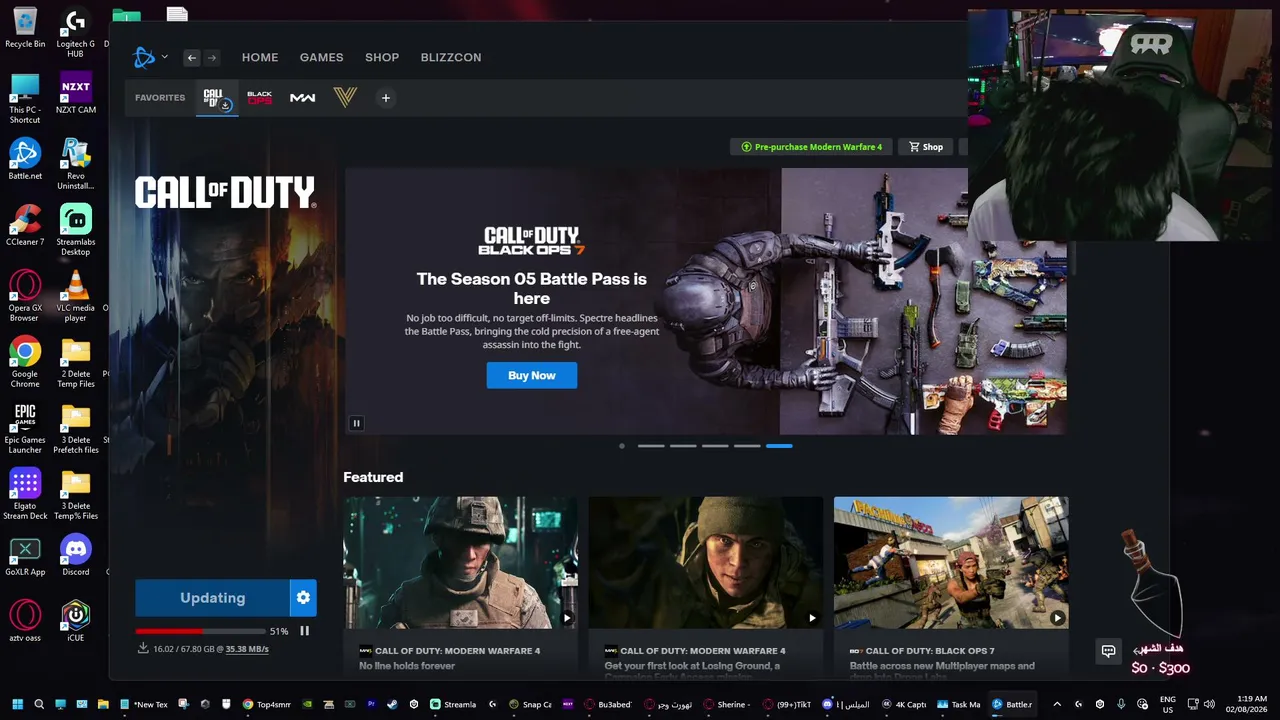
Task: Open Recycle Bin desktop icon
Action: tap(25, 27)
